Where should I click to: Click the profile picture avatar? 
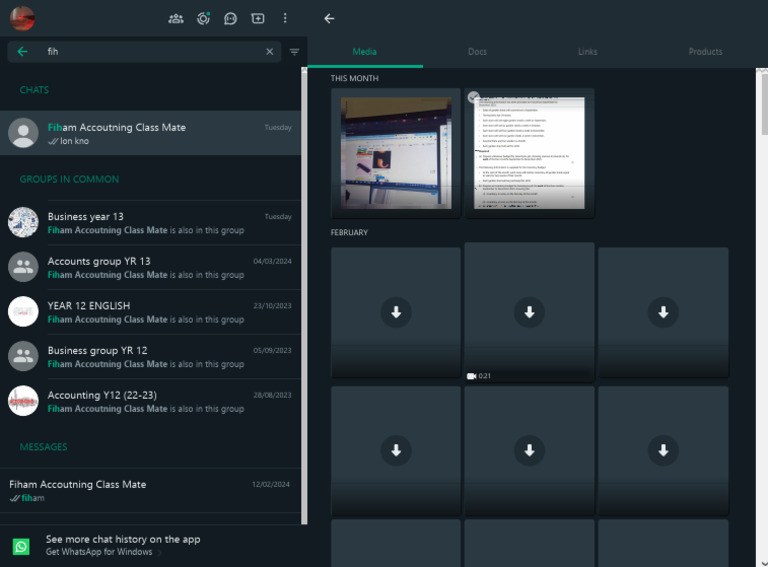coord(22,18)
